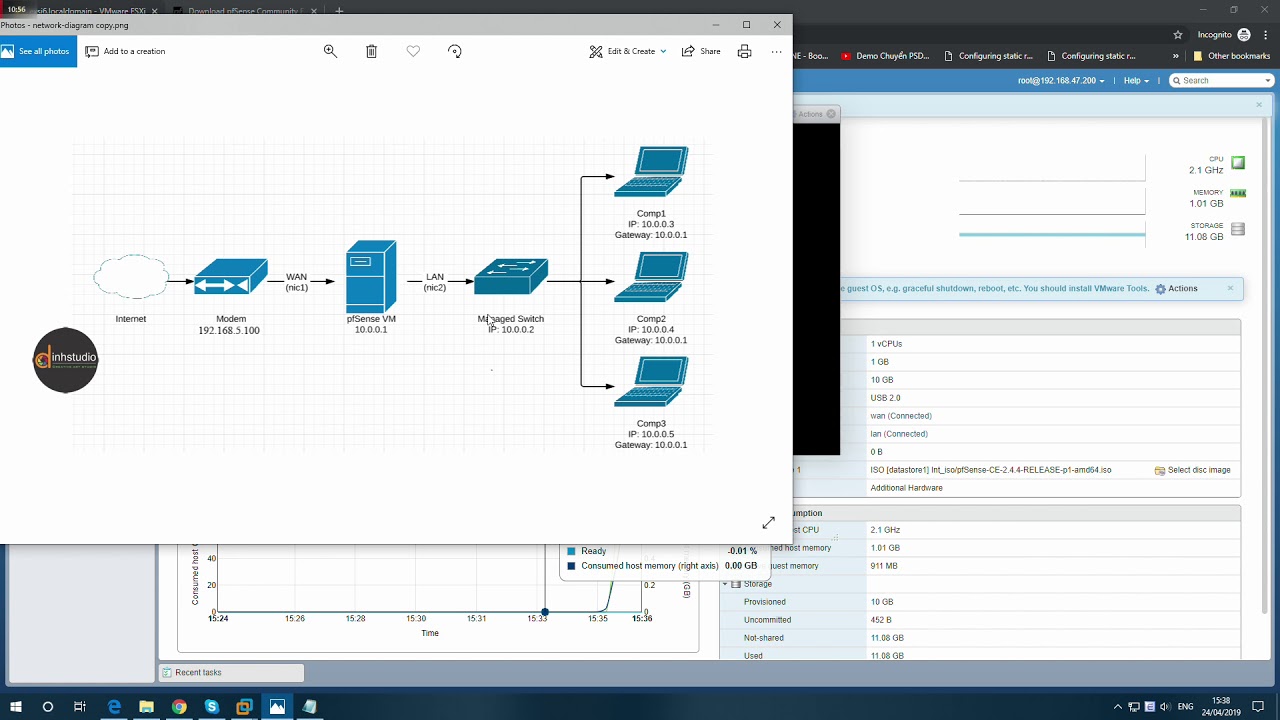
Task: Click the 'wan (Connected)' network adapter value
Action: tap(901, 416)
